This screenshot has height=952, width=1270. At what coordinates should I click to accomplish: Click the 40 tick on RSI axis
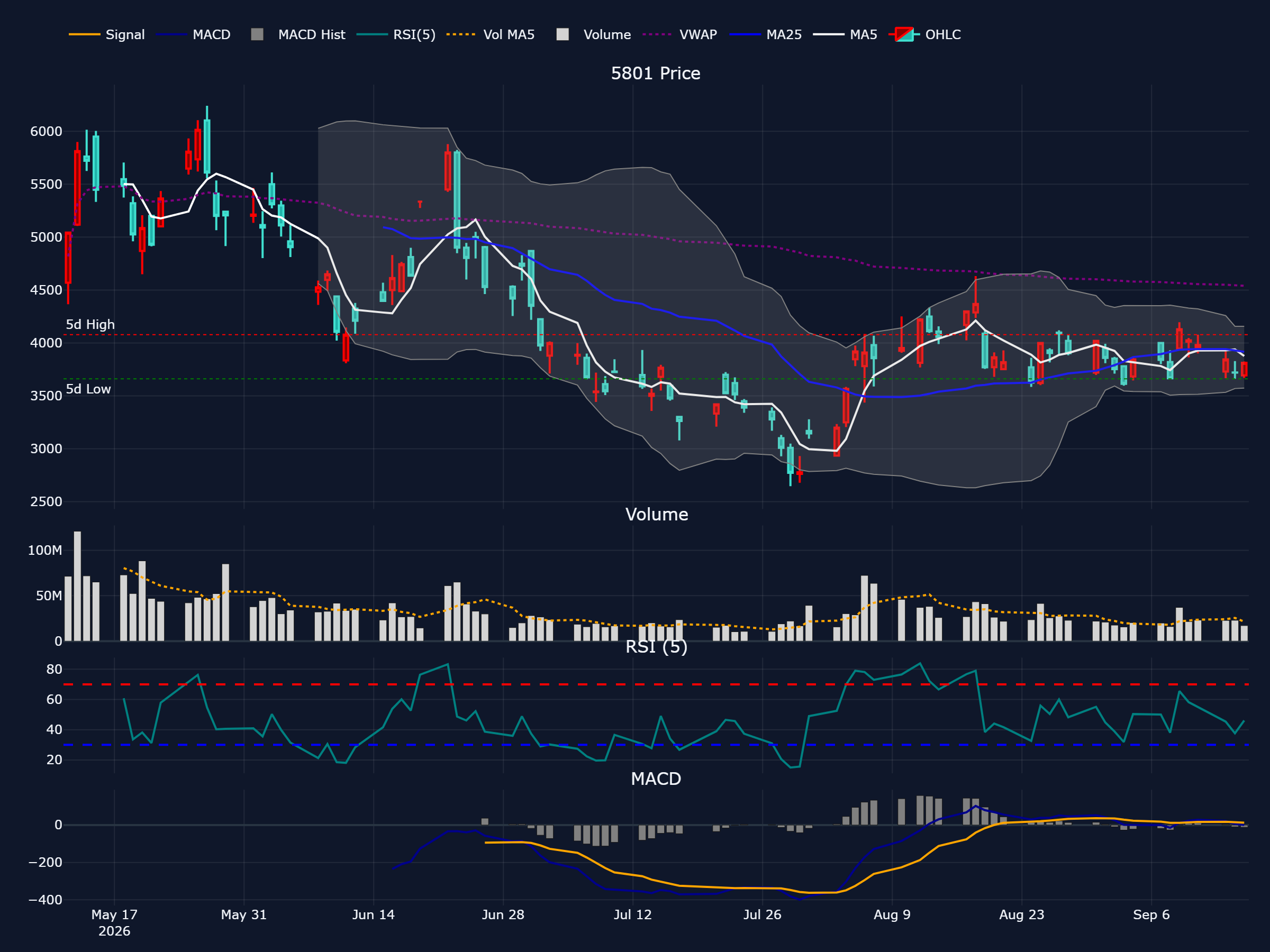[x=54, y=729]
